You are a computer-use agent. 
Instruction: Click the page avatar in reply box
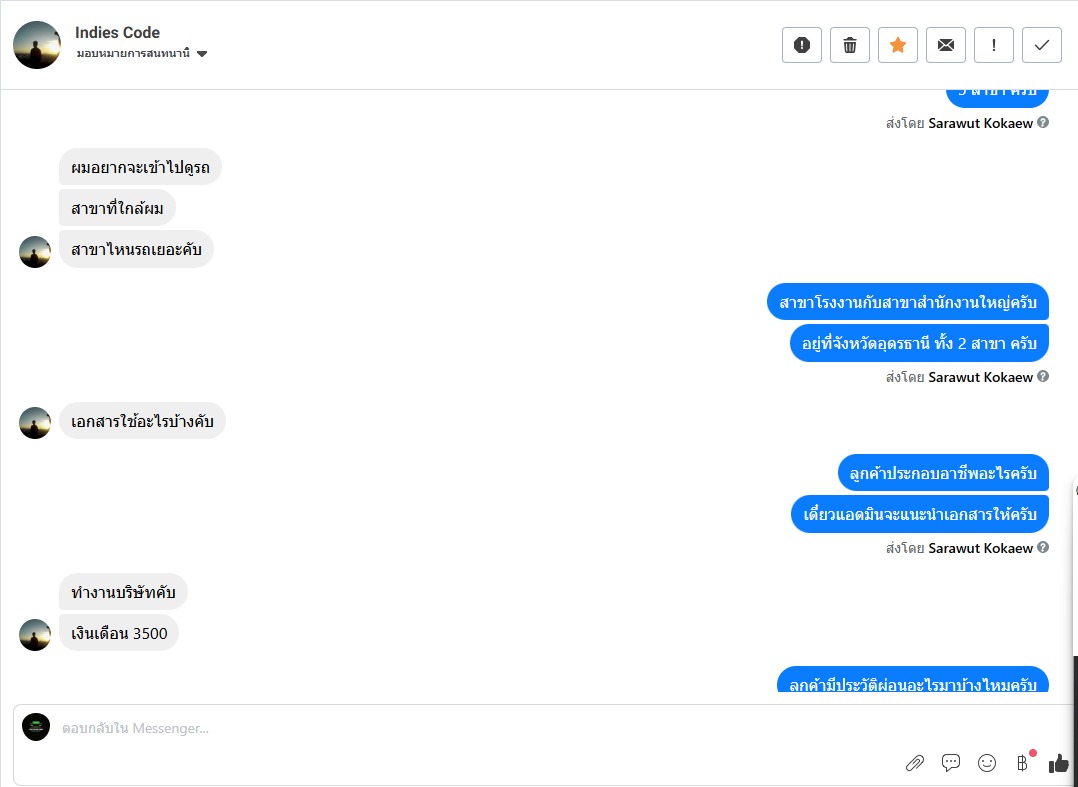(36, 727)
